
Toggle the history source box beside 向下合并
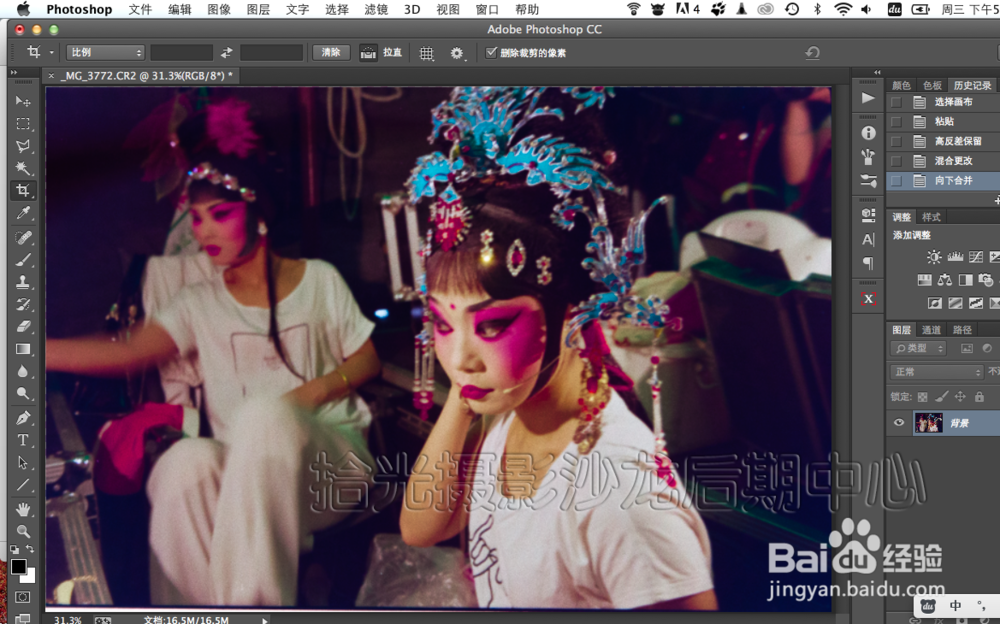(x=896, y=181)
